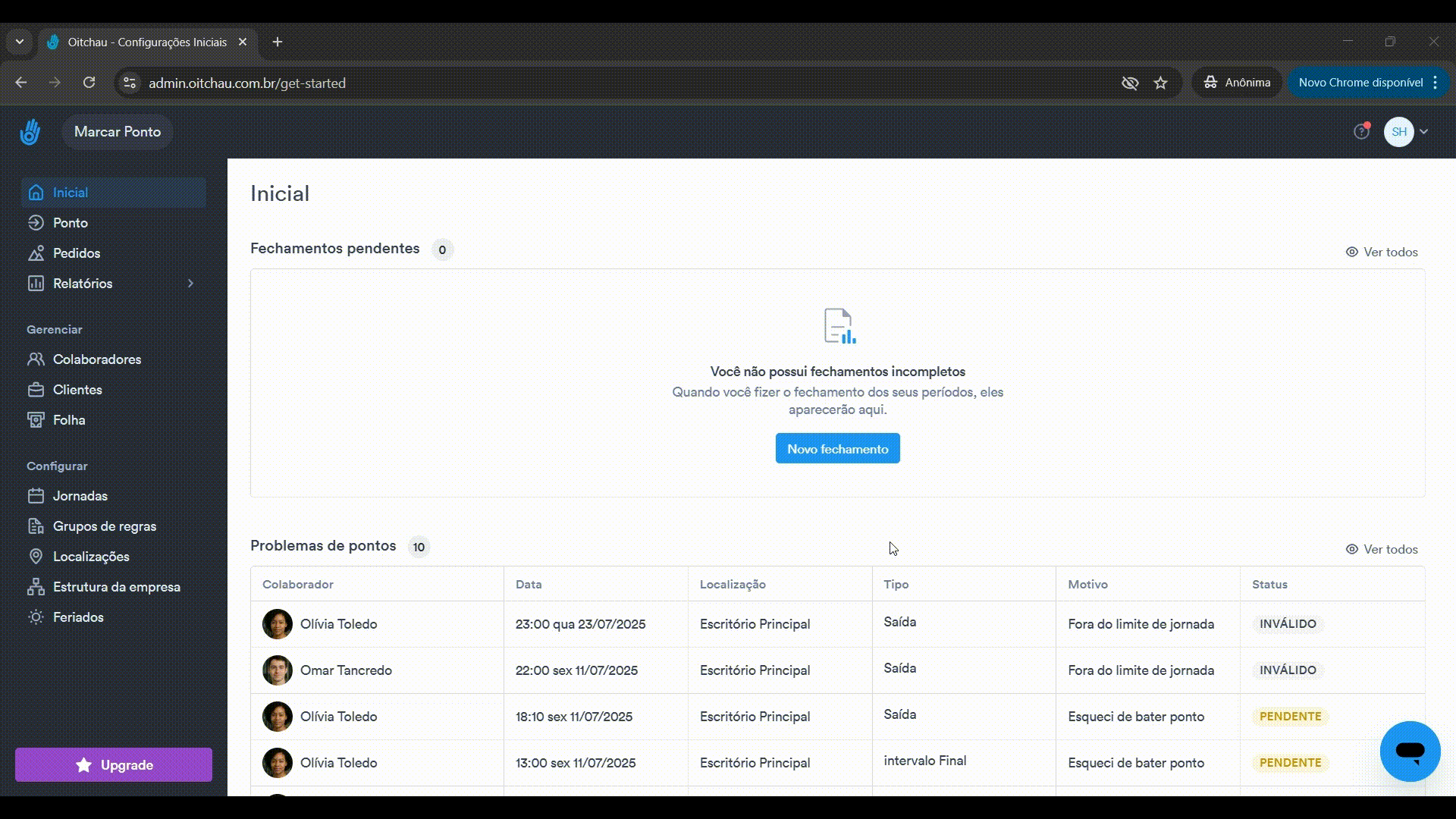Show all Fechamentos pendentes via Ver todos
The width and height of the screenshot is (1456, 819).
click(x=1381, y=252)
